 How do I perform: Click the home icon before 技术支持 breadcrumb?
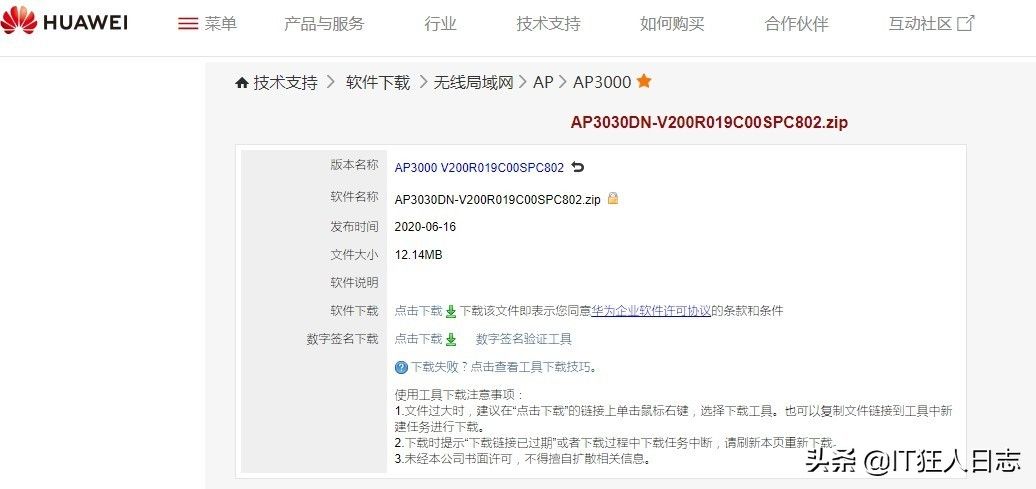242,83
